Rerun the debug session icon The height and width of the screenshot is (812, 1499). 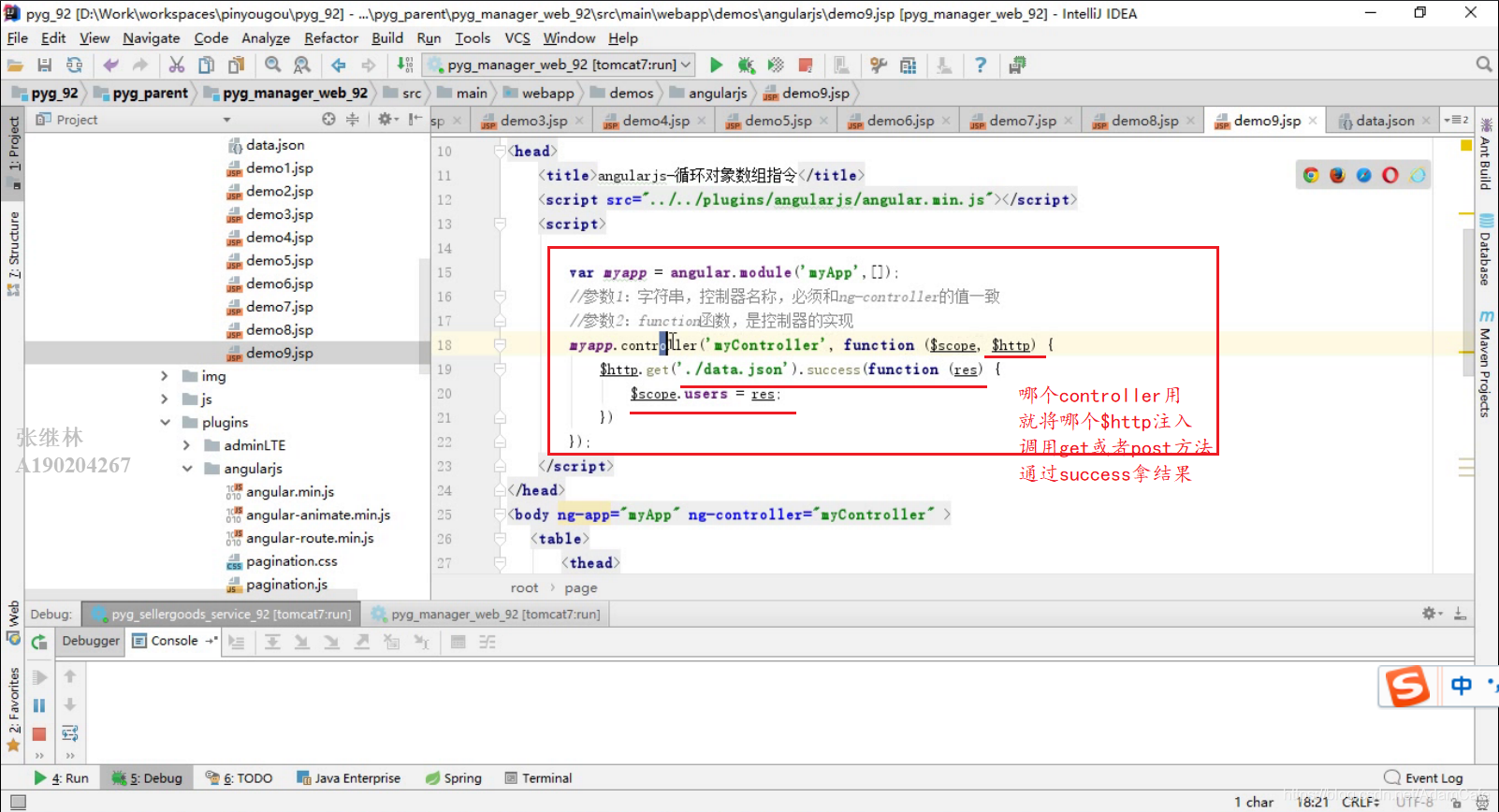coord(39,642)
